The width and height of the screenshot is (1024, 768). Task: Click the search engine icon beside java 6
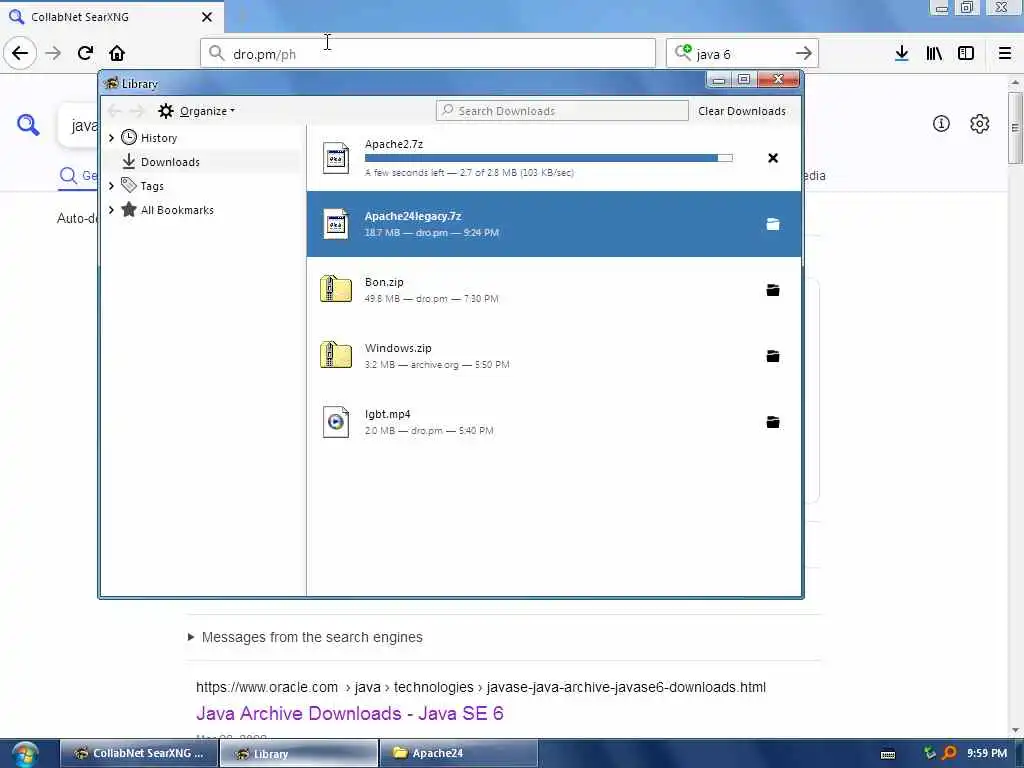682,52
